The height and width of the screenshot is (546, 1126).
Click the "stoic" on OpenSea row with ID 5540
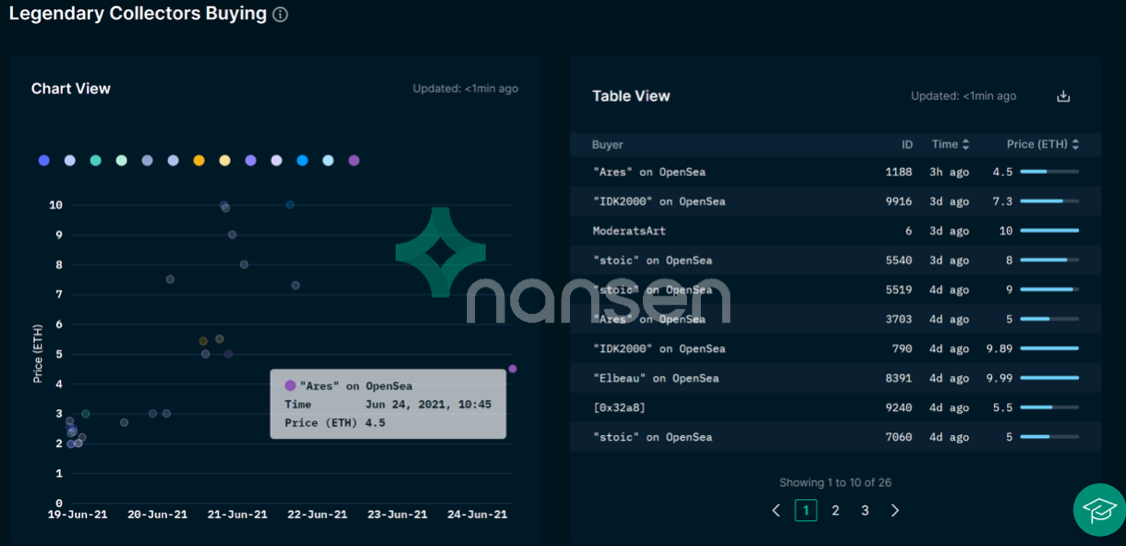click(x=835, y=260)
